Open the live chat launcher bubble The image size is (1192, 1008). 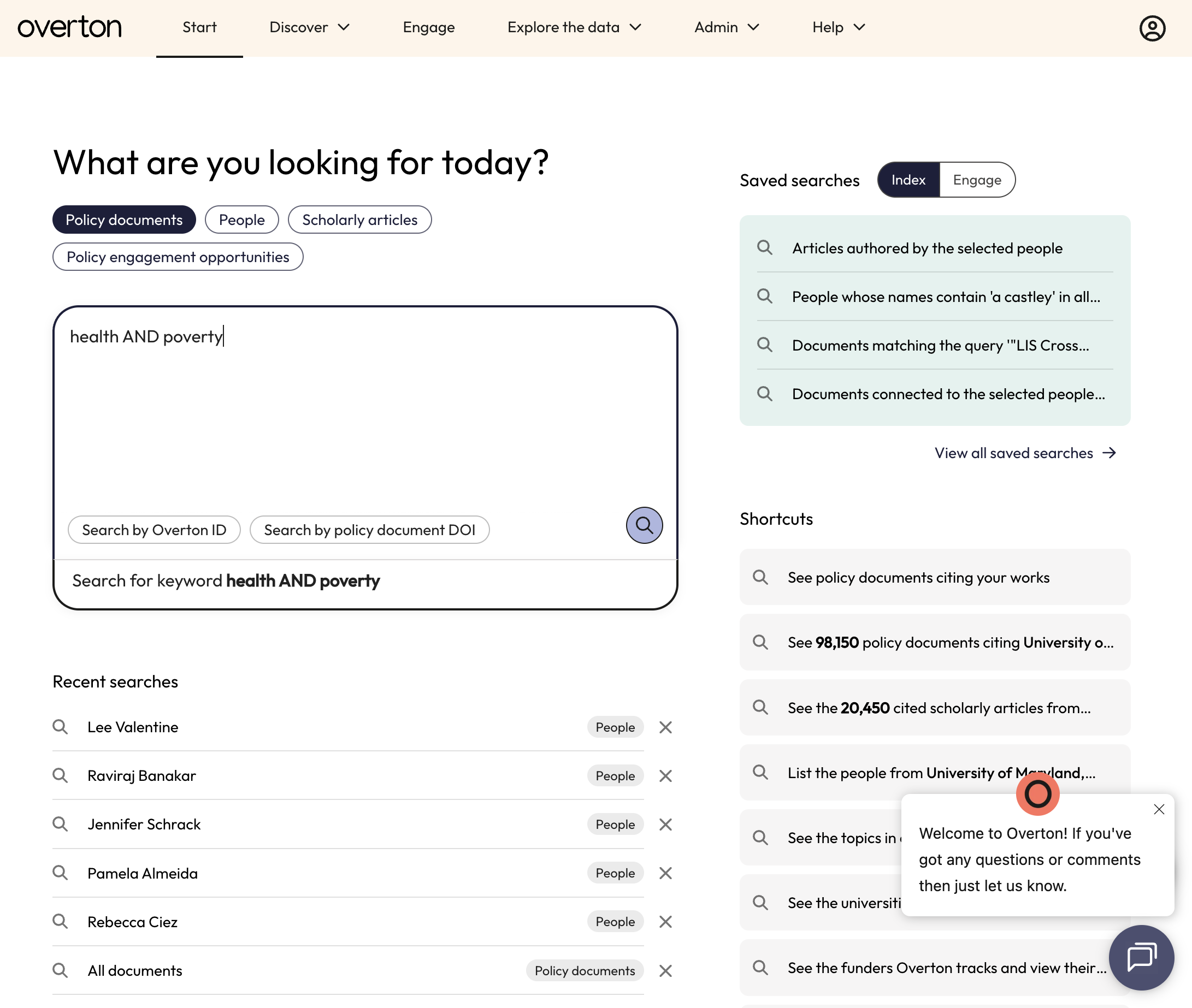[1141, 957]
